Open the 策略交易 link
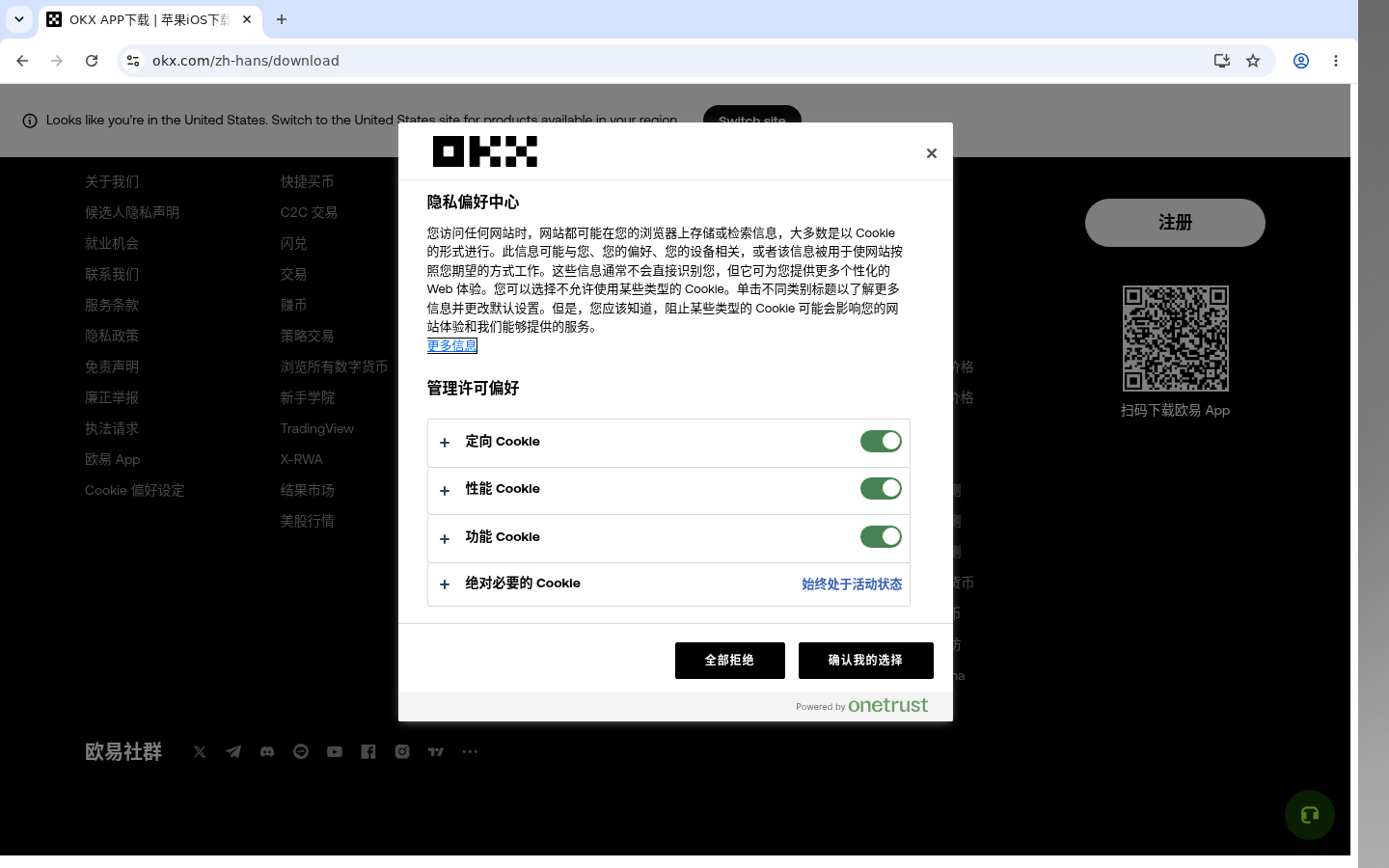Viewport: 1389px width, 868px height. click(308, 336)
